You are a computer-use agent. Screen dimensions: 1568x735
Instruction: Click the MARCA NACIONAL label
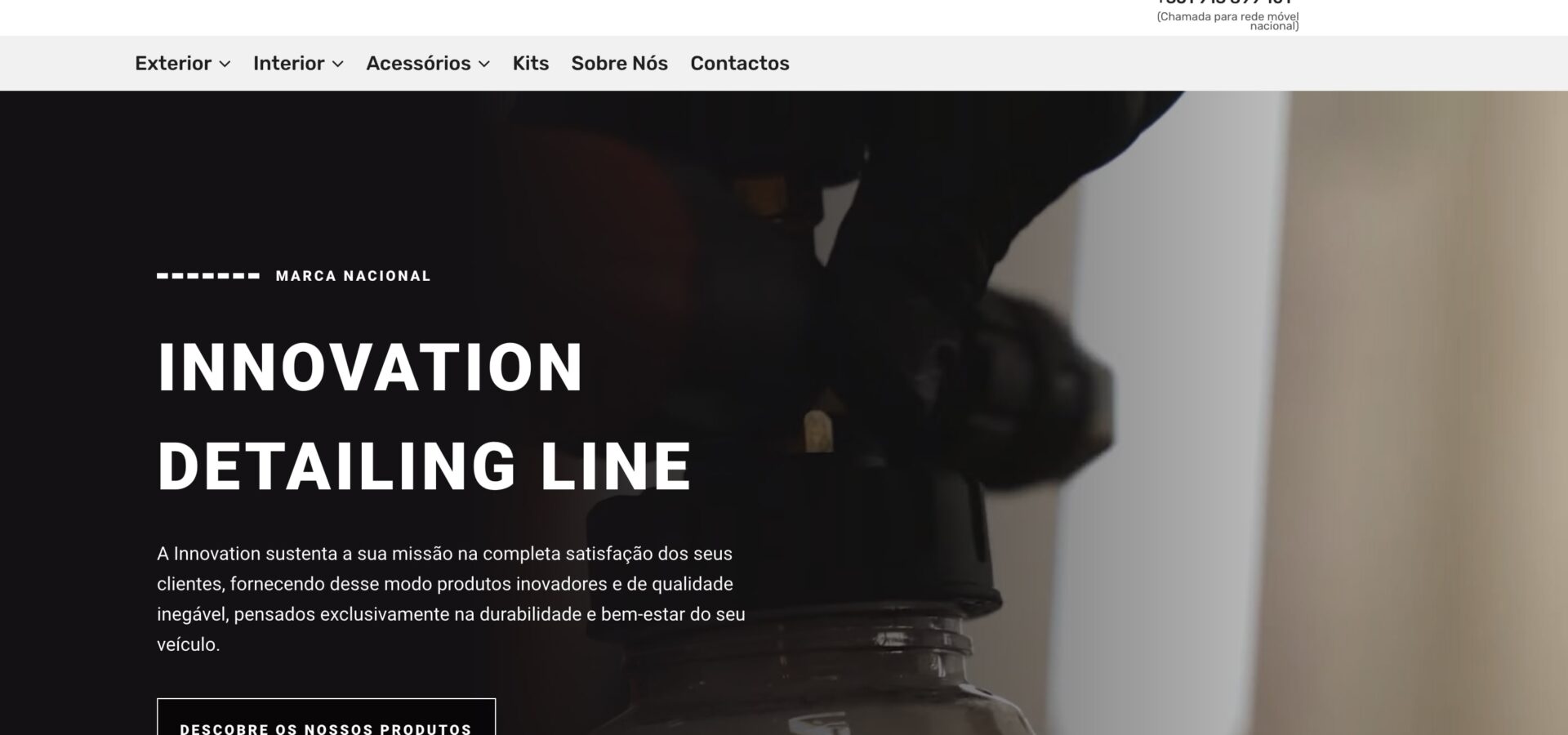tap(354, 276)
